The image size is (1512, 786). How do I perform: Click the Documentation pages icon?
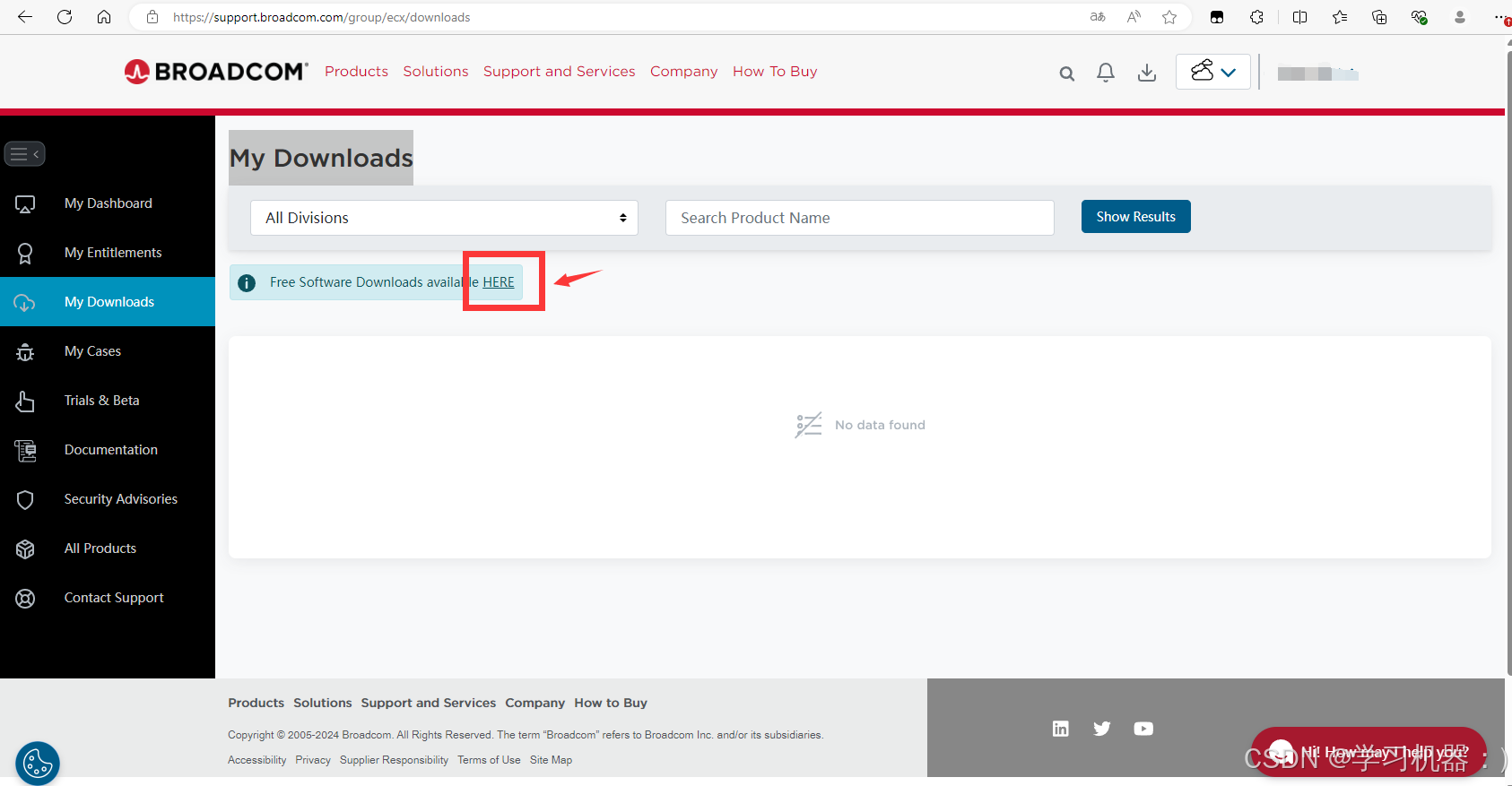coord(25,451)
